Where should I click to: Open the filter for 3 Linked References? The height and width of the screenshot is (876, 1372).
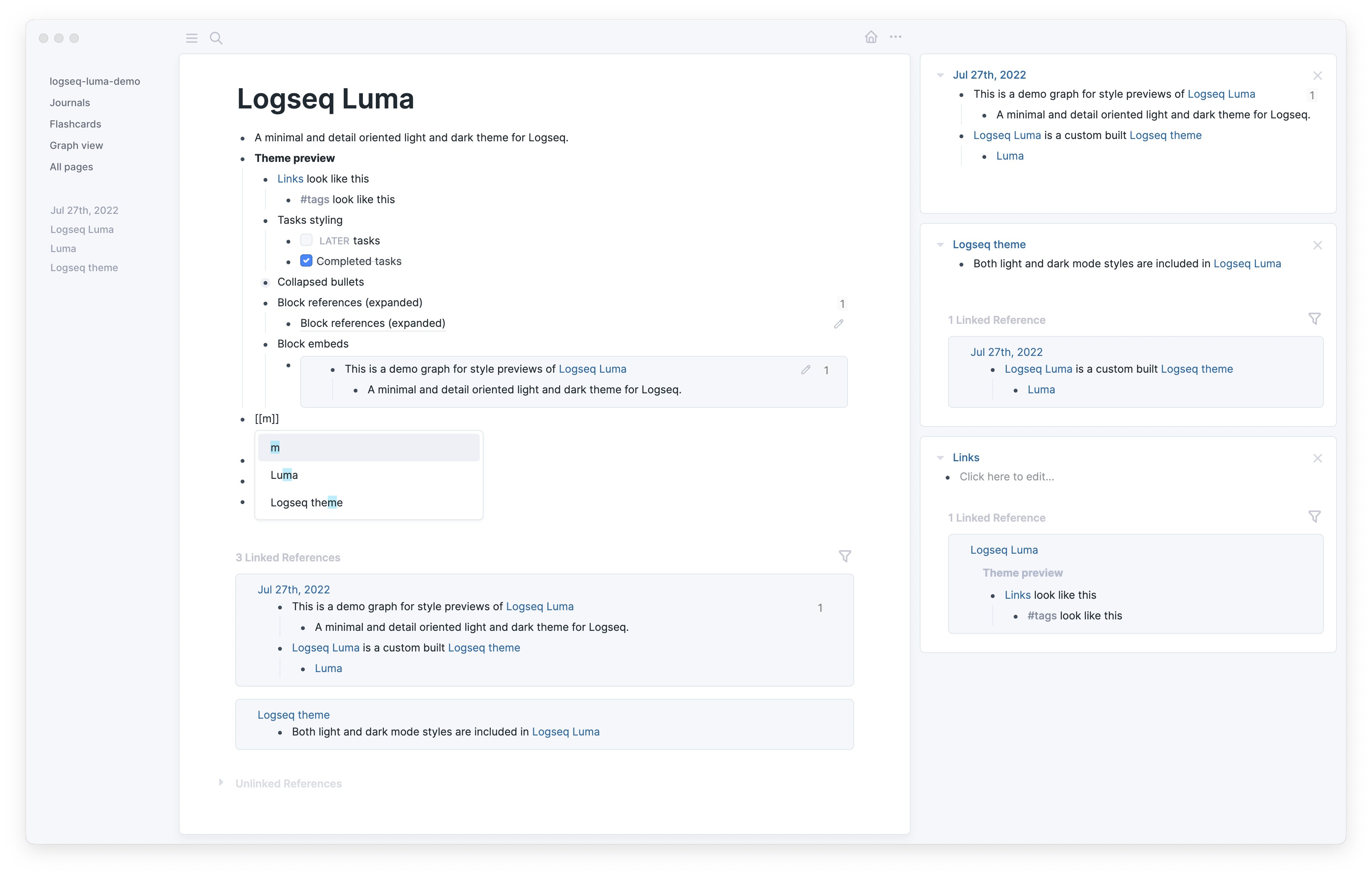[846, 556]
